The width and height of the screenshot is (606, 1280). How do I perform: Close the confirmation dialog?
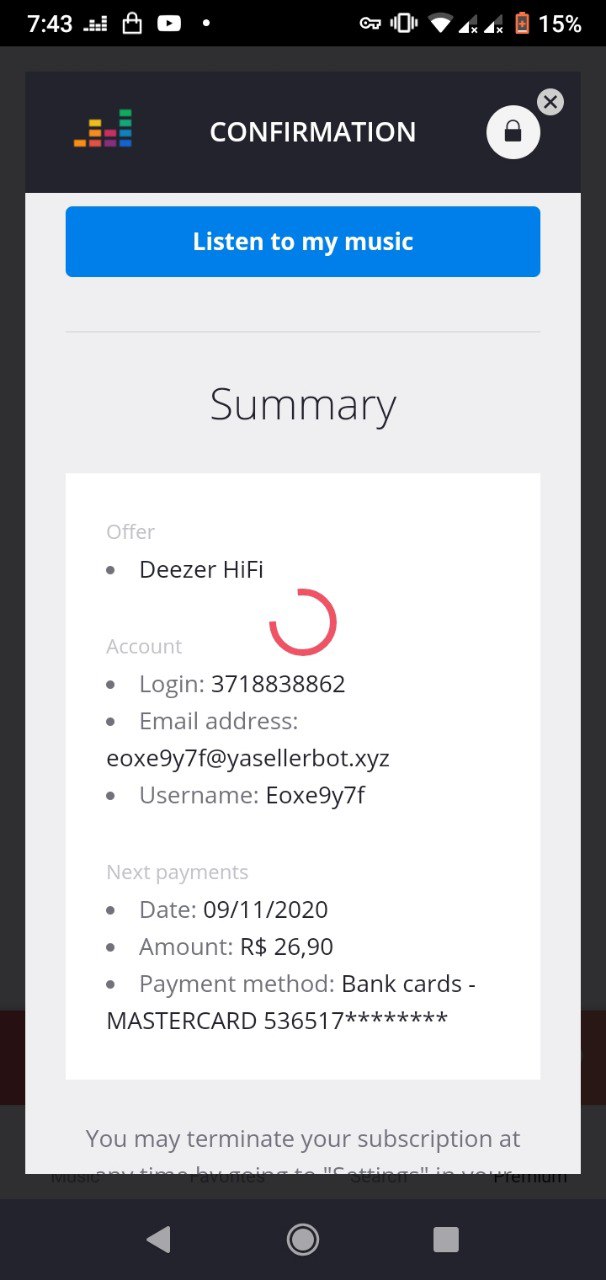click(551, 101)
